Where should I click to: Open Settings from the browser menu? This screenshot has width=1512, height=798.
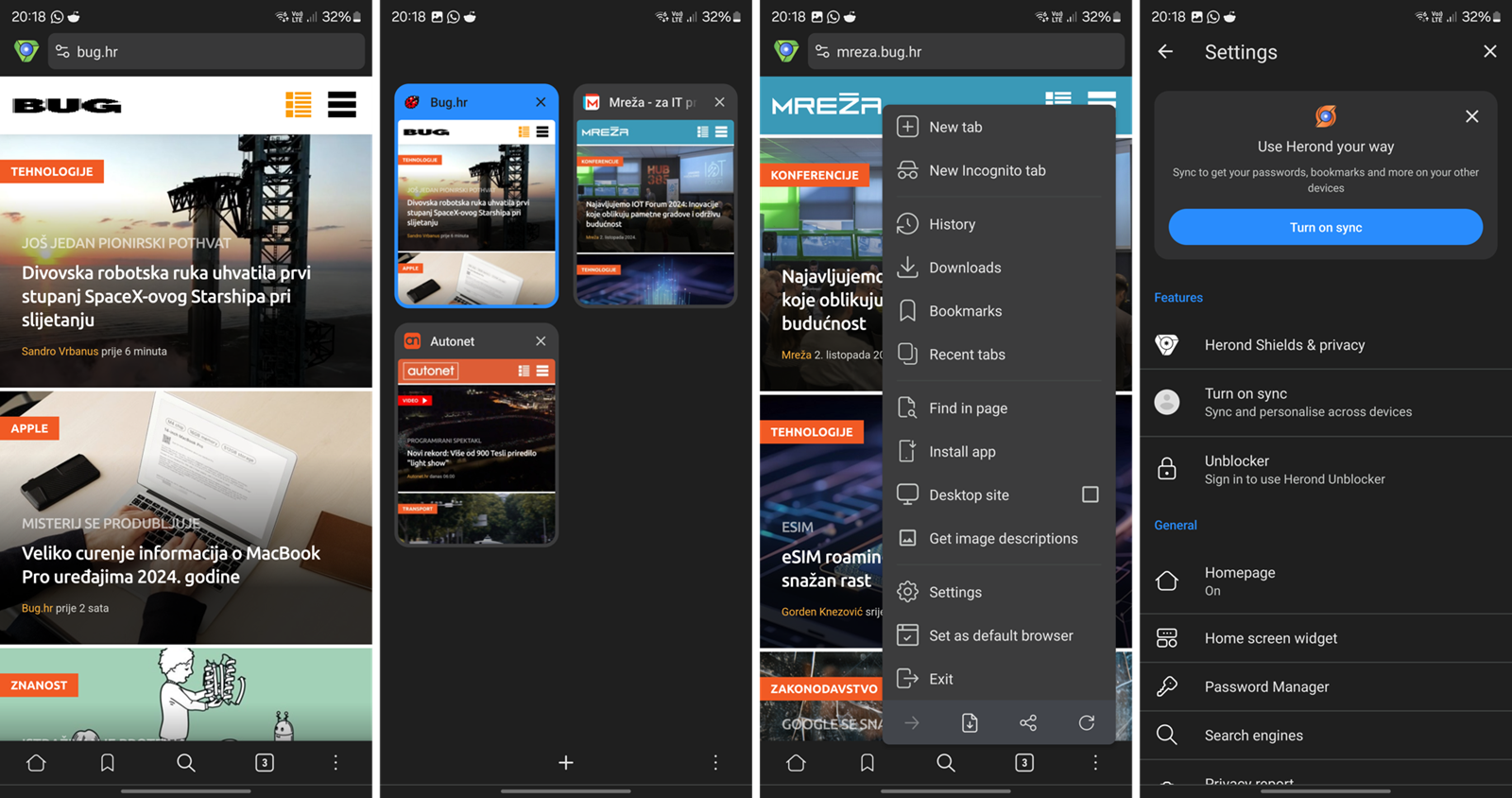click(x=999, y=592)
